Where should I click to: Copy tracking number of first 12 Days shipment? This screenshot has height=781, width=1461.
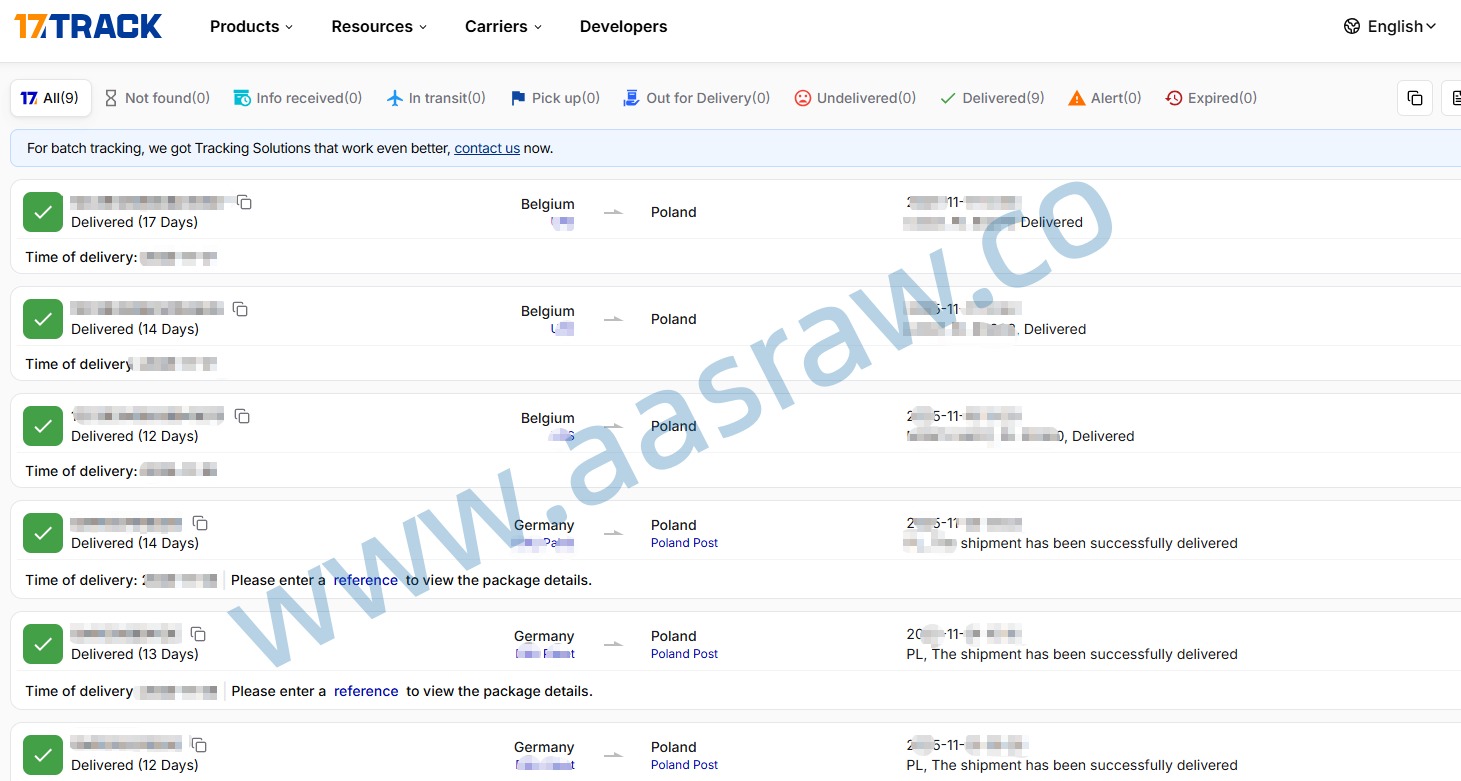click(x=242, y=416)
